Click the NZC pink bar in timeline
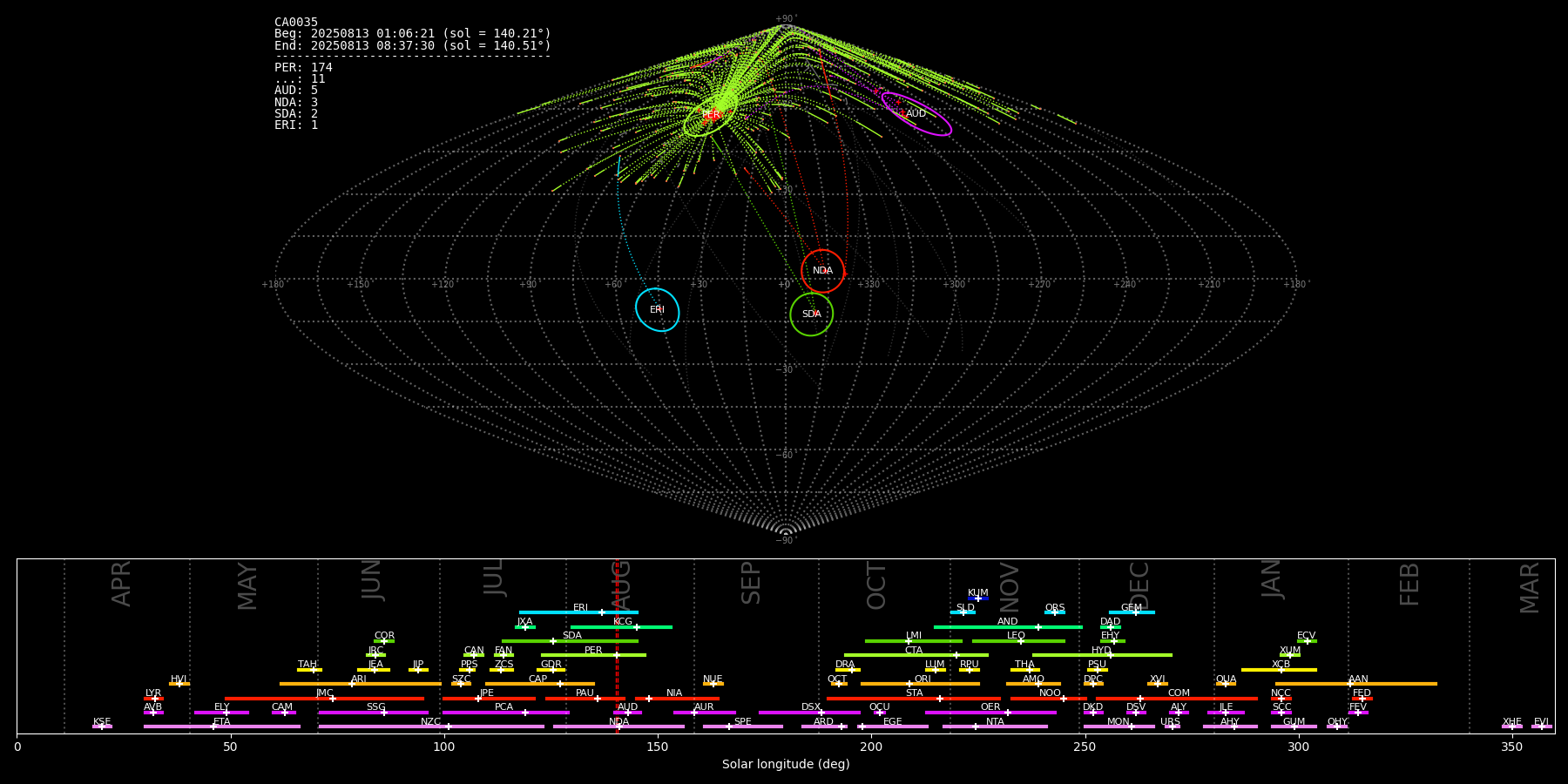1568x784 pixels. pyautogui.click(x=431, y=727)
